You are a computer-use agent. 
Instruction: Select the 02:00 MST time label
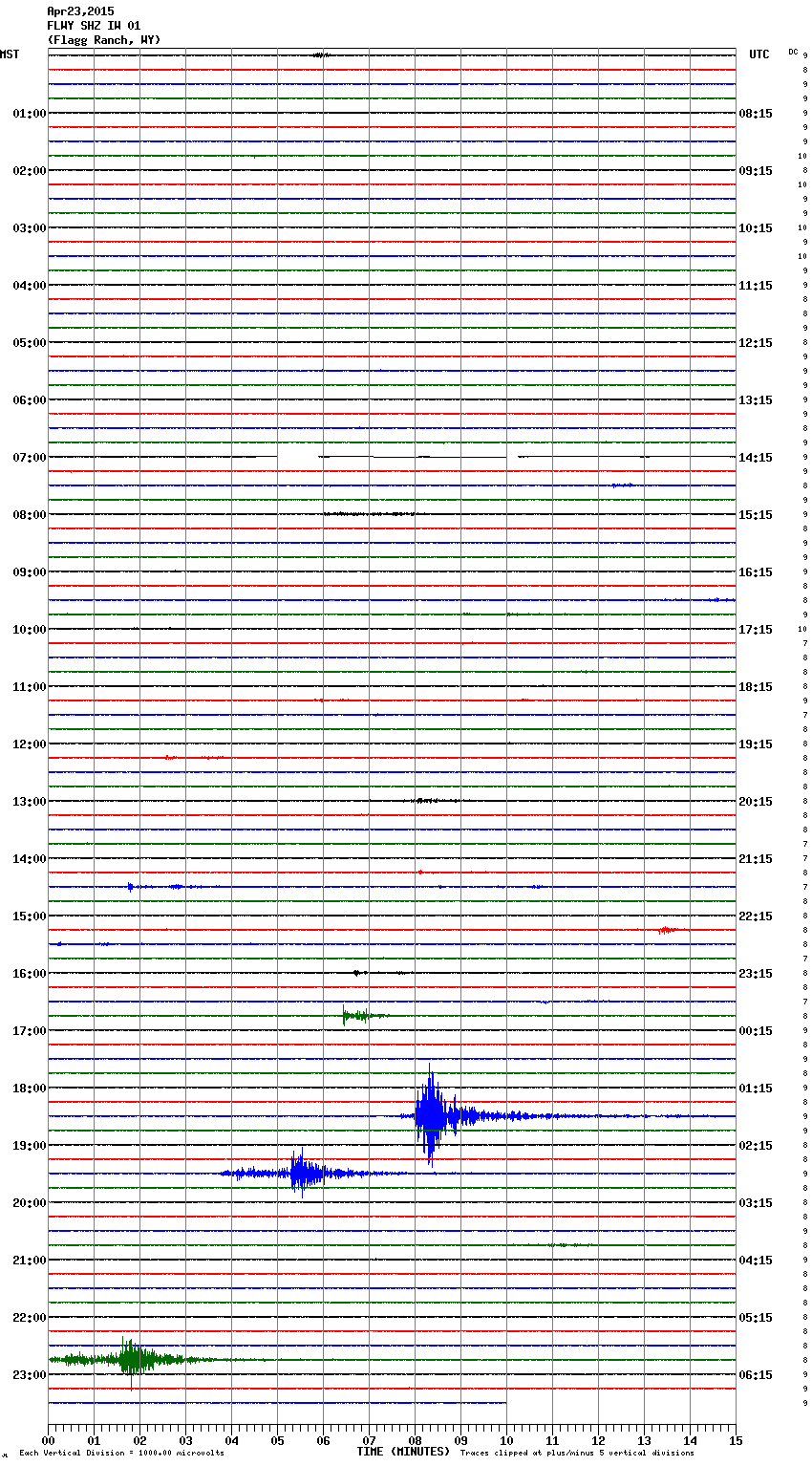pos(30,171)
